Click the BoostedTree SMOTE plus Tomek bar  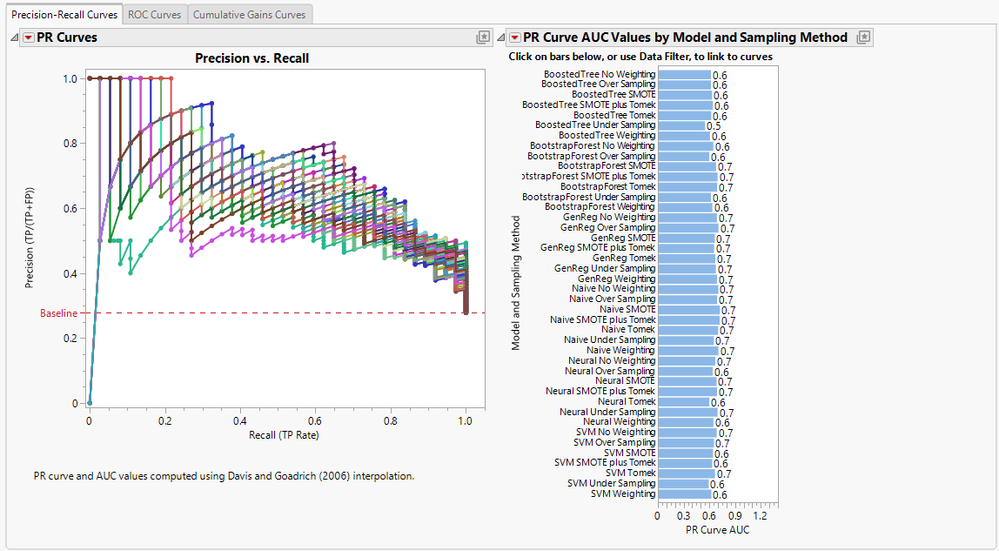[685, 104]
